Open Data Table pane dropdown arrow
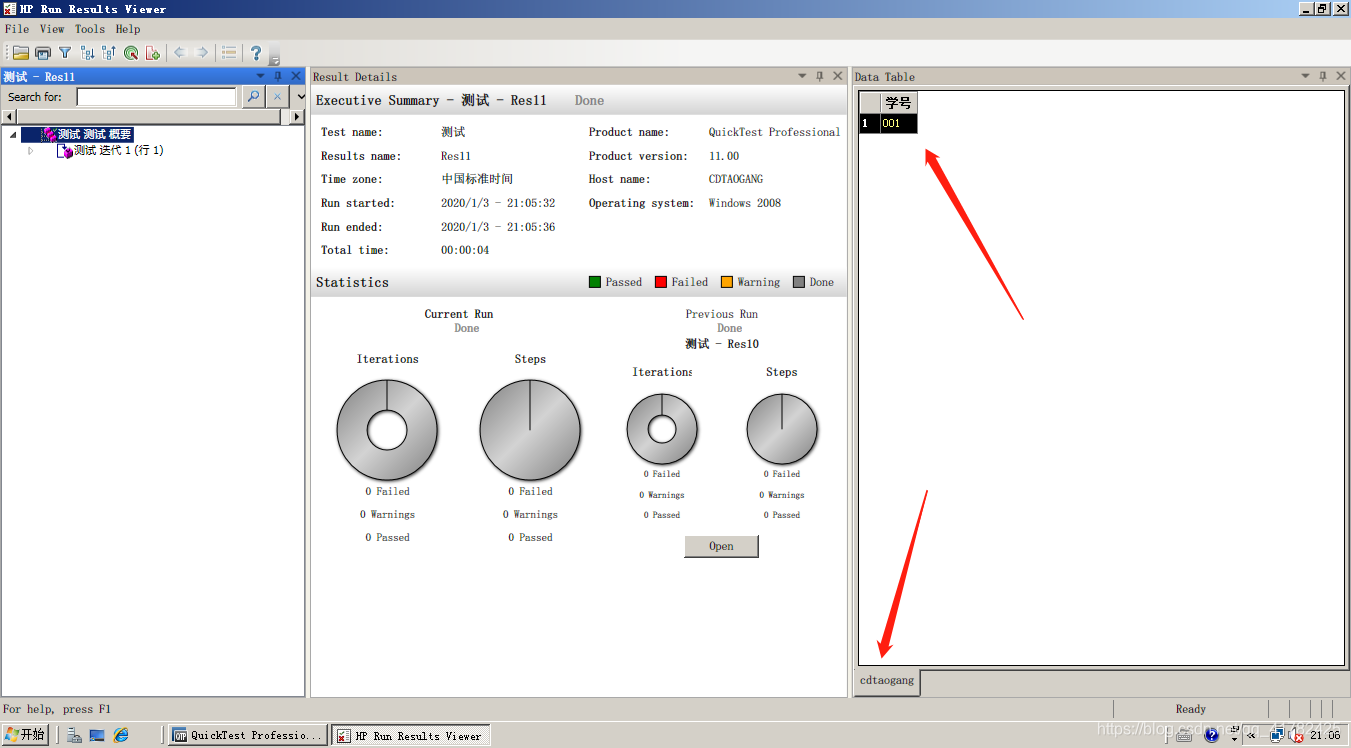Screen dimensions: 1351x748 [1305, 76]
